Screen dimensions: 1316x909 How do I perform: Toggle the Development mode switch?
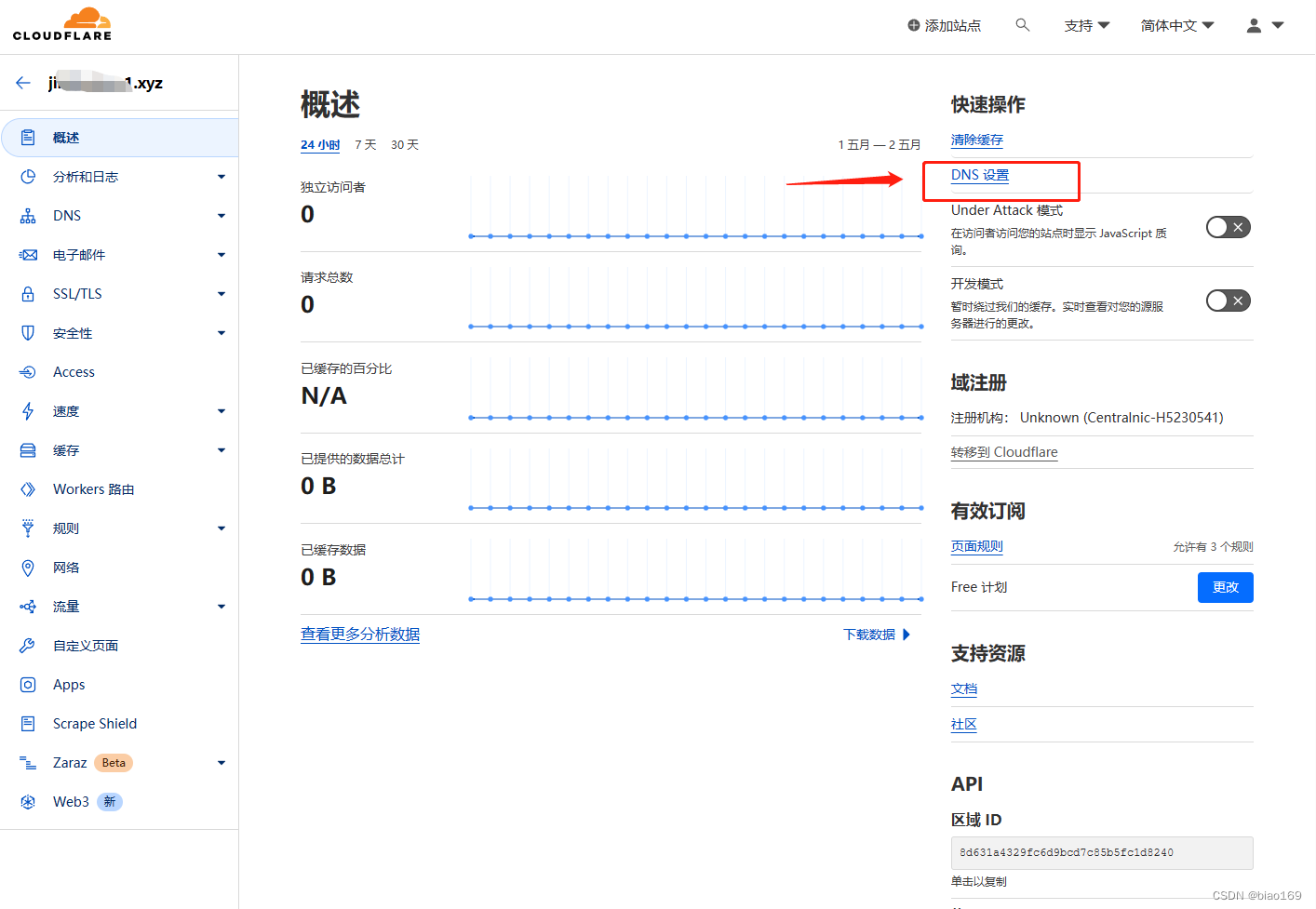[1228, 301]
